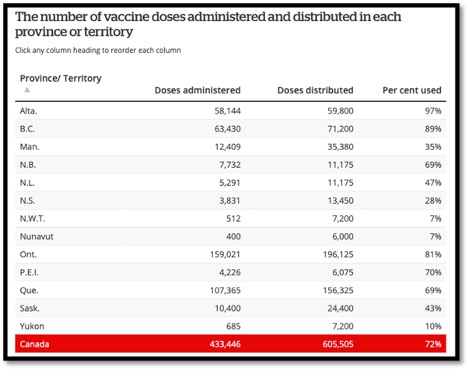Select the red Canada total row
Screen dimensions: 468x370
tap(230, 344)
